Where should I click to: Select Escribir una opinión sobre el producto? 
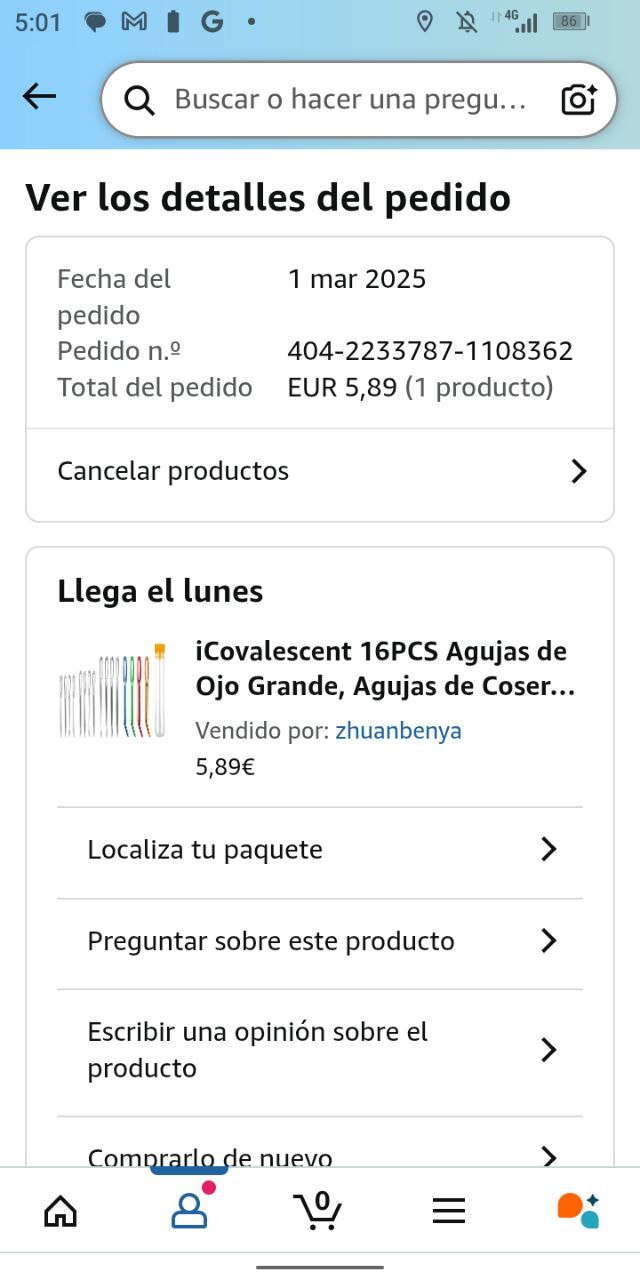click(258, 1050)
